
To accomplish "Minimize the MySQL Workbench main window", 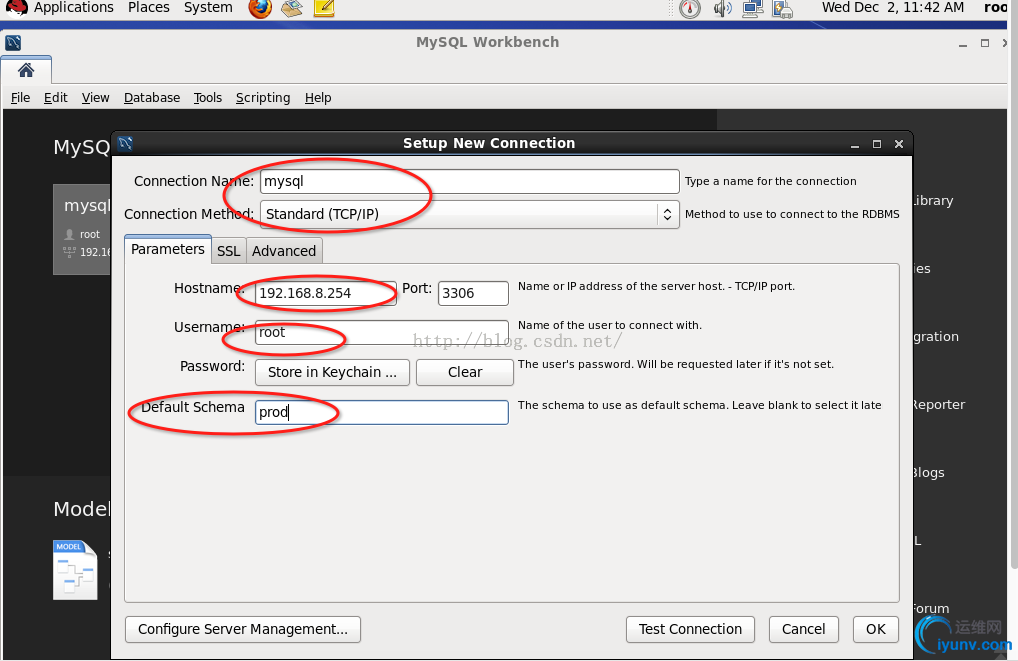I will (963, 44).
